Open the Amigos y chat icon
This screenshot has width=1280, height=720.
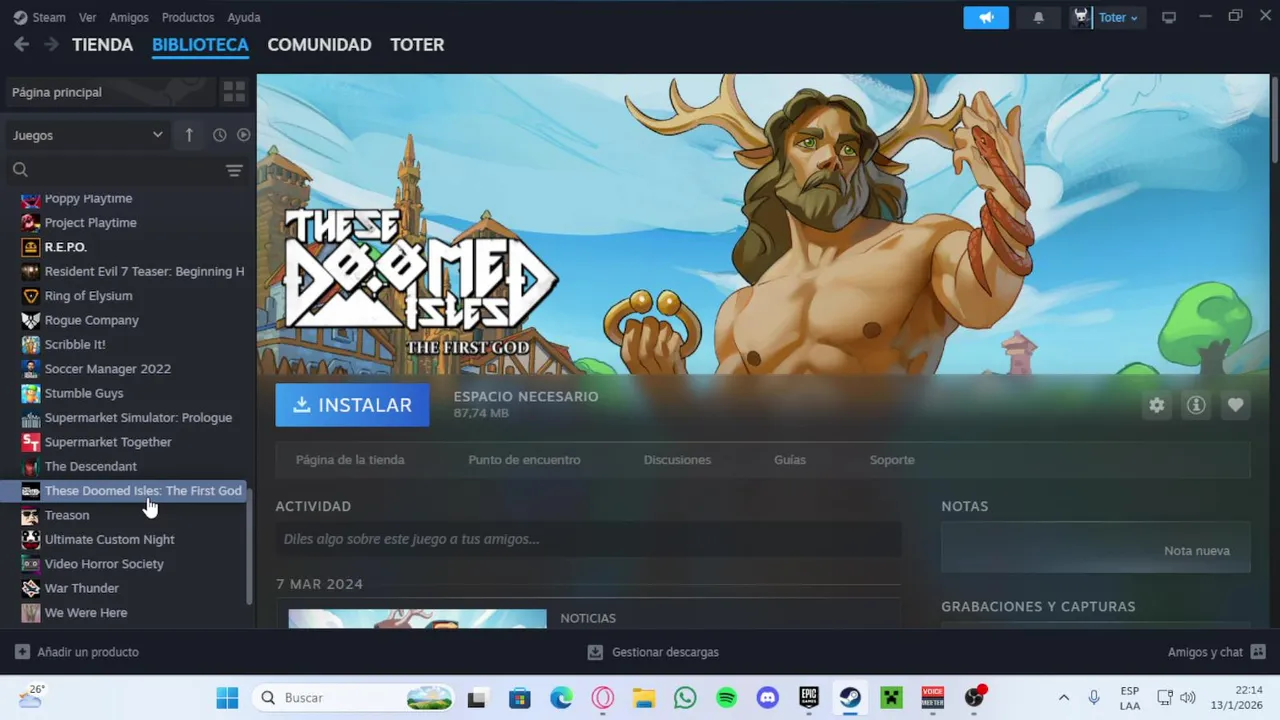pyautogui.click(x=1258, y=652)
